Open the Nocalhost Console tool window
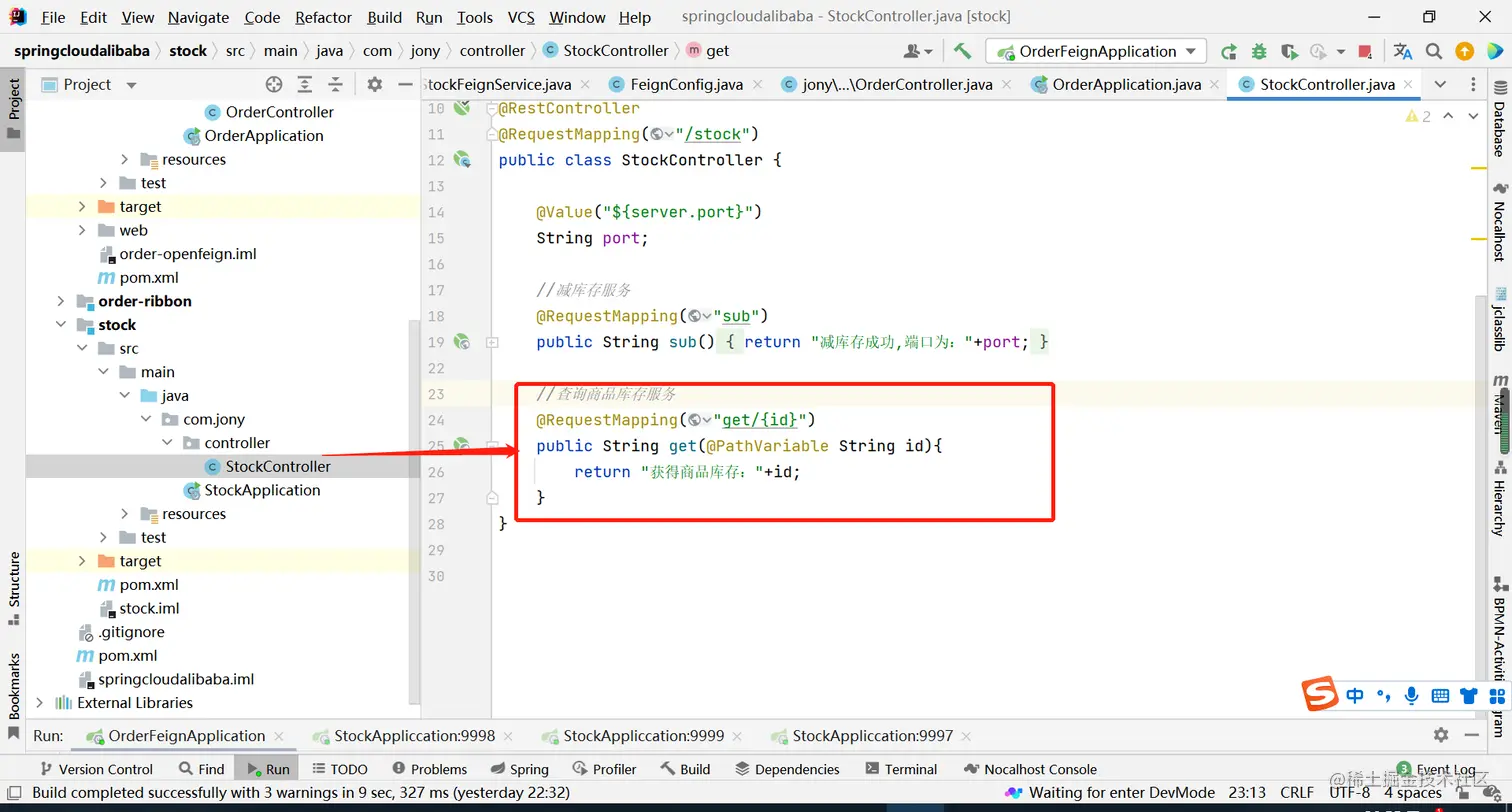Image resolution: width=1512 pixels, height=812 pixels. click(1030, 769)
